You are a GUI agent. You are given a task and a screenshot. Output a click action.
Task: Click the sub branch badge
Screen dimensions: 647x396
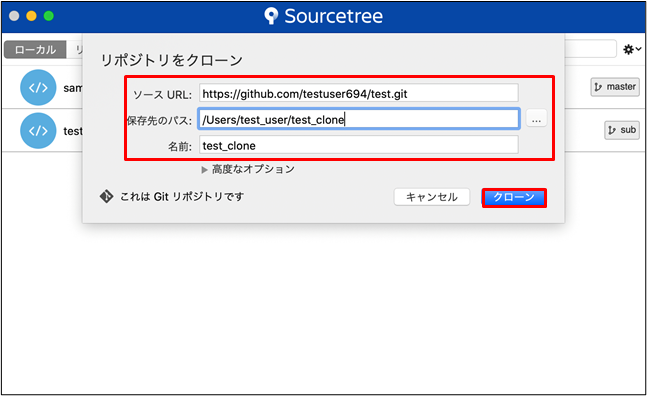[622, 130]
